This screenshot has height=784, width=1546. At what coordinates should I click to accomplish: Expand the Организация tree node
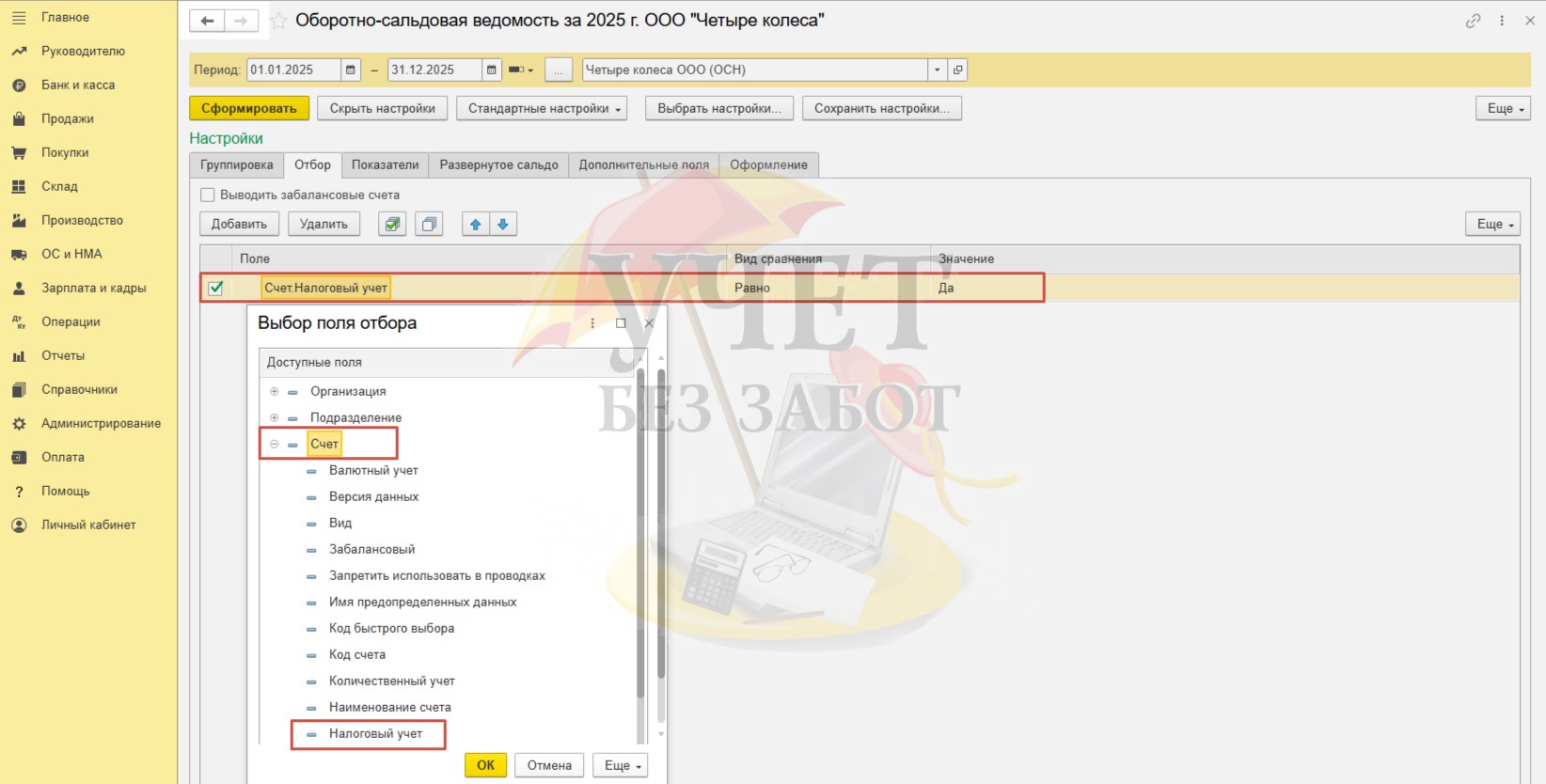275,391
